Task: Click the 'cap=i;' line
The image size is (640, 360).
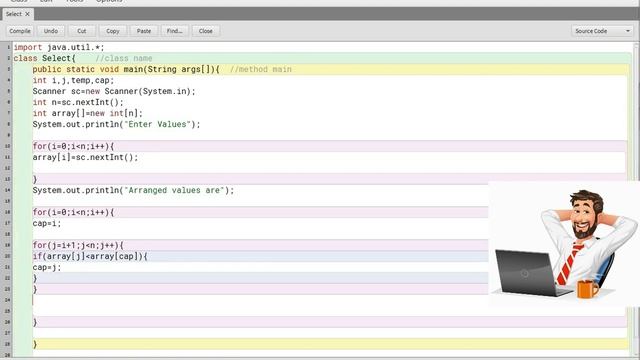Action: click(47, 224)
